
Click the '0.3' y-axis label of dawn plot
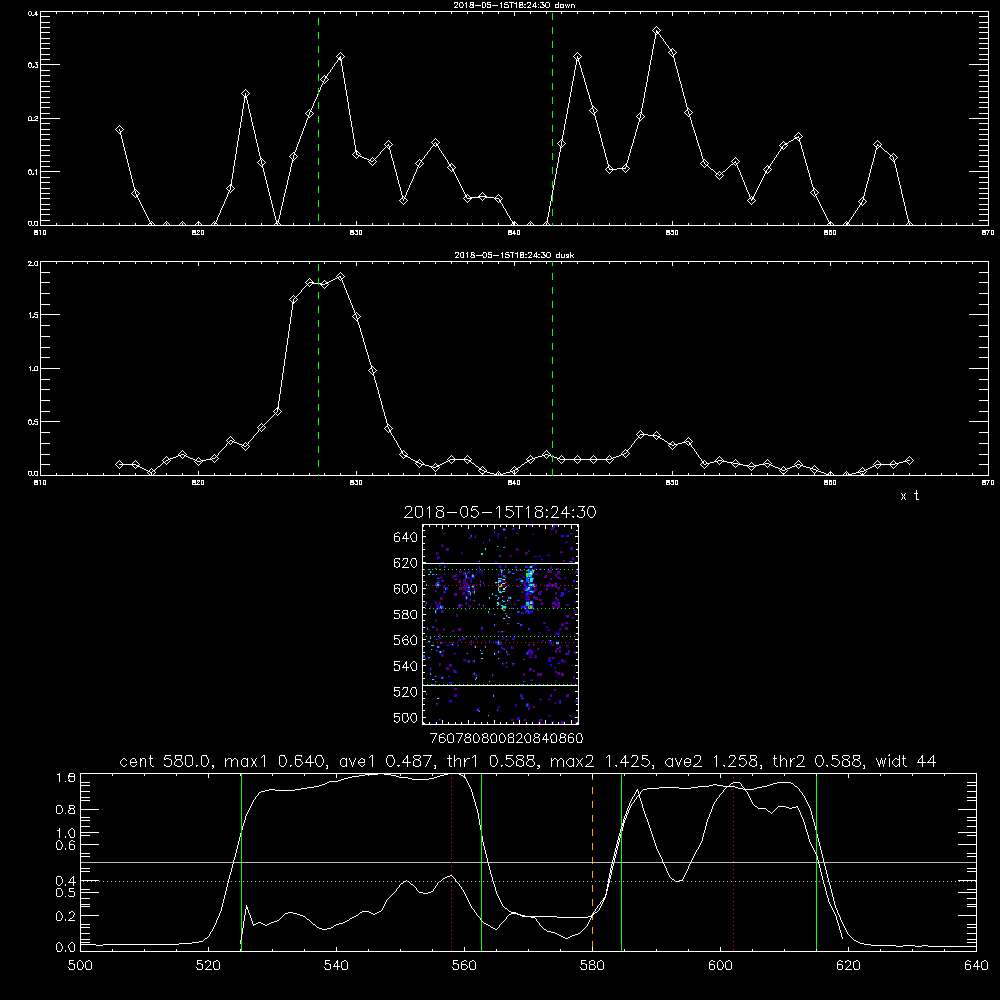33,65
